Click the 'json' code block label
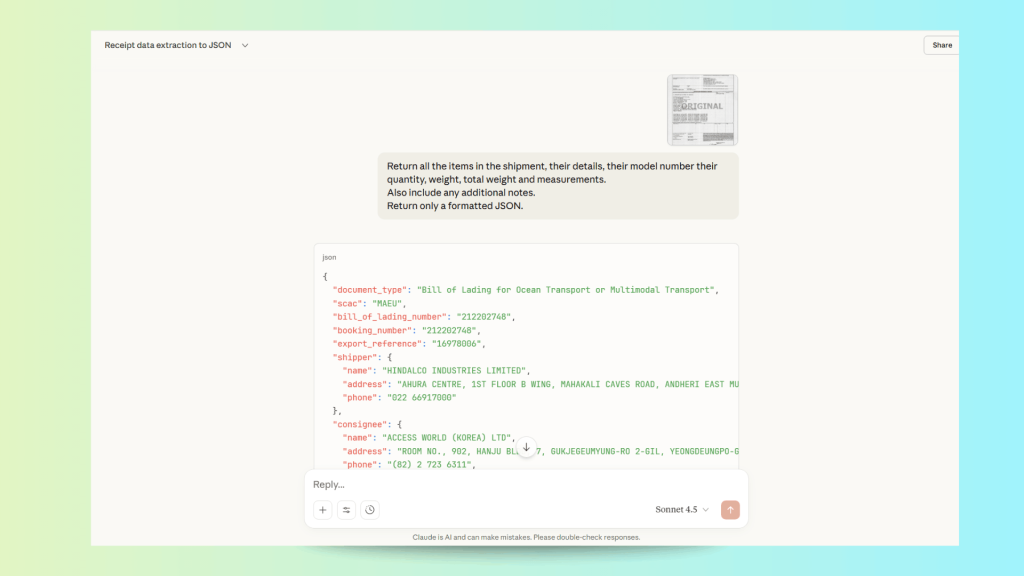This screenshot has width=1024, height=576. [329, 257]
